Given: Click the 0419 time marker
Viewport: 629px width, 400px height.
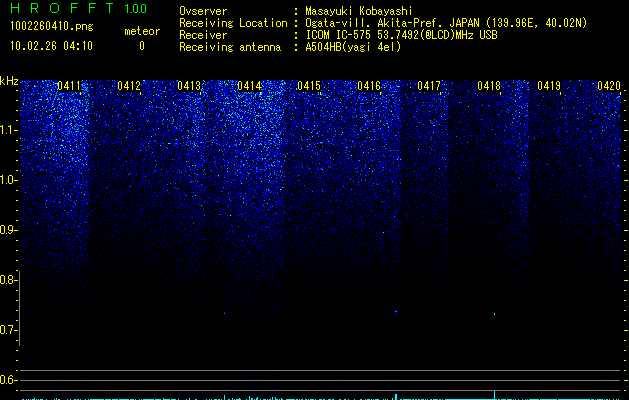Looking at the screenshot, I should (549, 86).
